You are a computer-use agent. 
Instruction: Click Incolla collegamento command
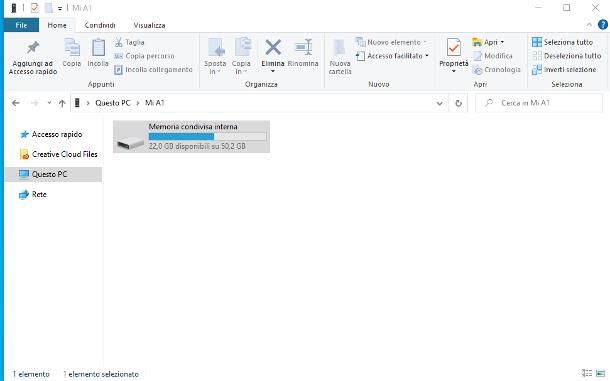[x=154, y=69]
